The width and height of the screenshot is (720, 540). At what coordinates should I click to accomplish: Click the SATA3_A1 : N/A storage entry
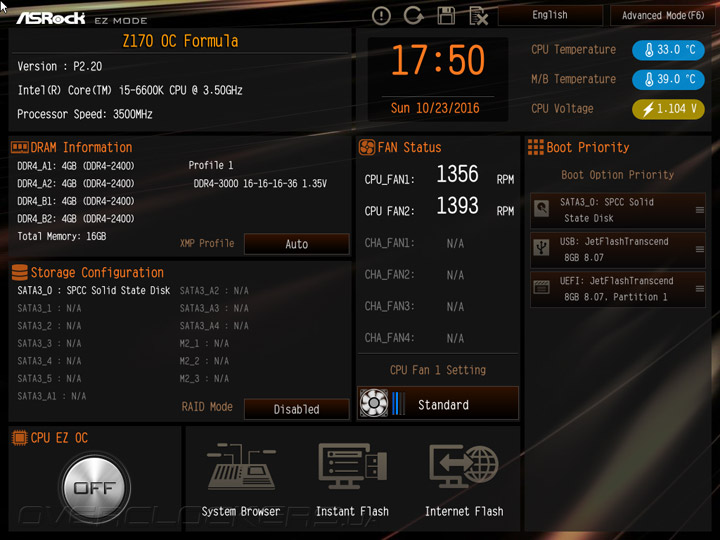[x=51, y=396]
